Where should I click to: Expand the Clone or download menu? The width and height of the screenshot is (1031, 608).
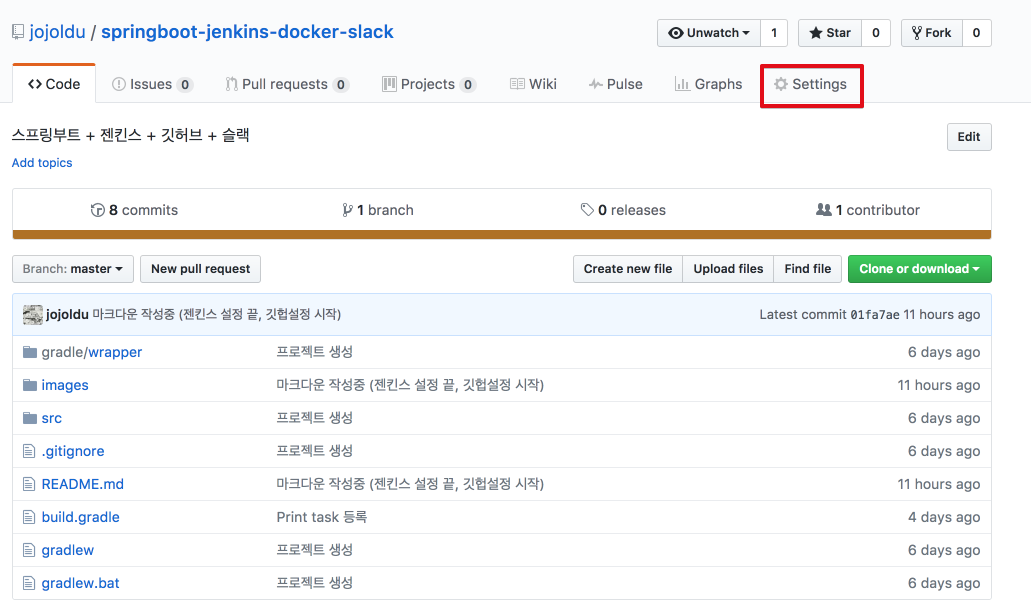(x=919, y=269)
